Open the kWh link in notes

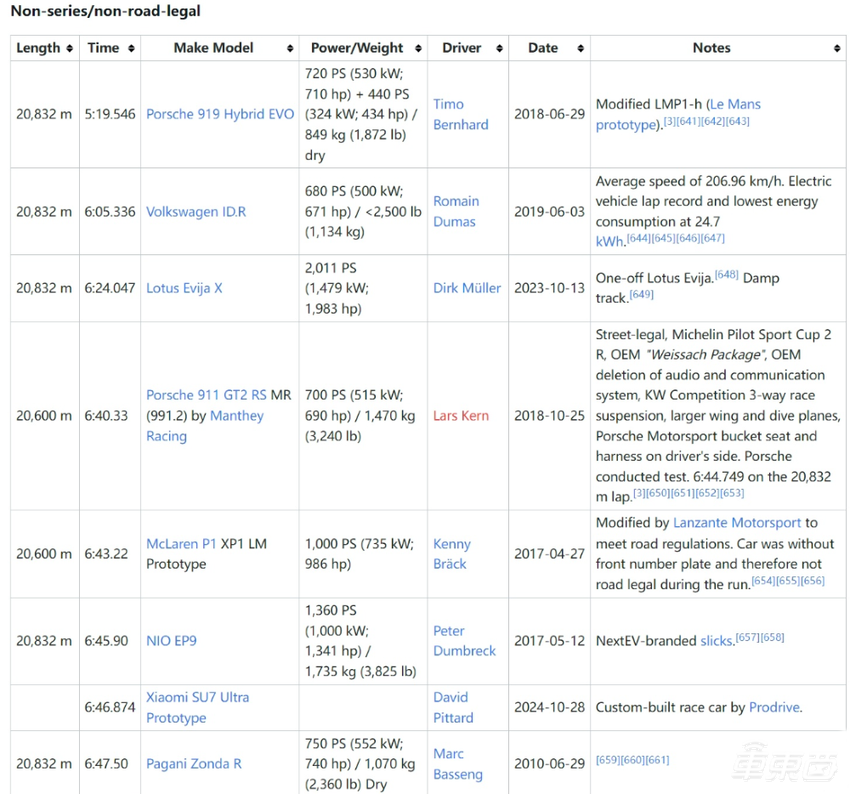pyautogui.click(x=610, y=242)
